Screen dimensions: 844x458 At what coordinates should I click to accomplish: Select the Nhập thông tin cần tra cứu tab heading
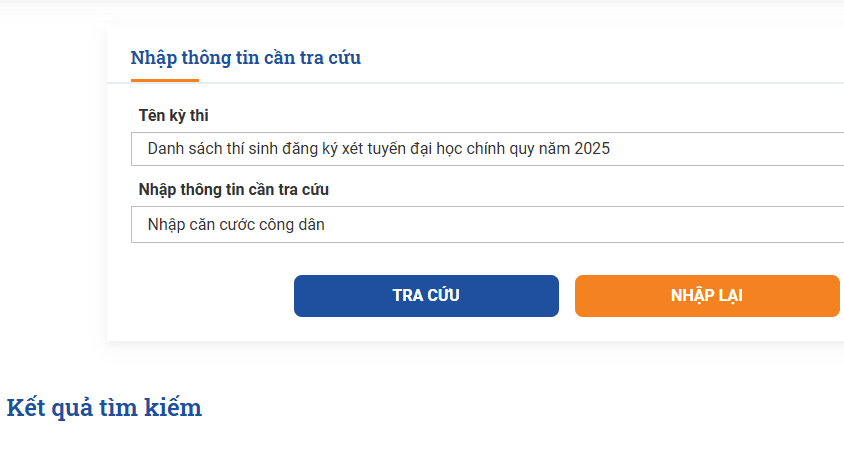(245, 58)
